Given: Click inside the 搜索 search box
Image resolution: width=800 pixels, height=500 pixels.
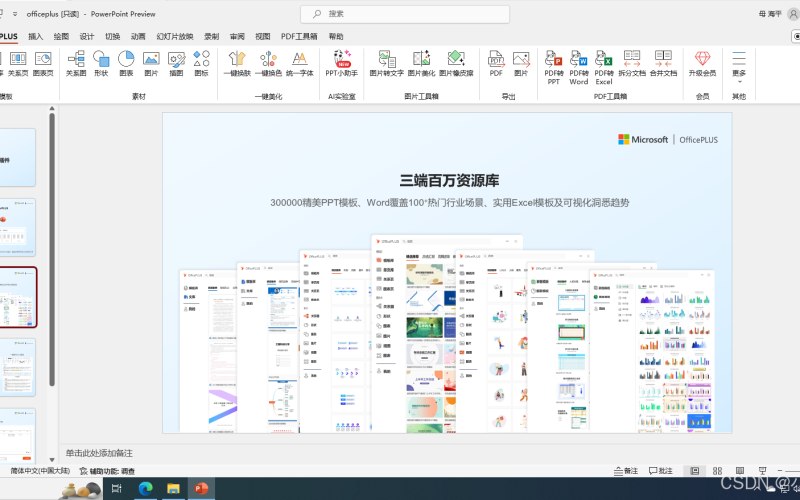Looking at the screenshot, I should [x=405, y=14].
